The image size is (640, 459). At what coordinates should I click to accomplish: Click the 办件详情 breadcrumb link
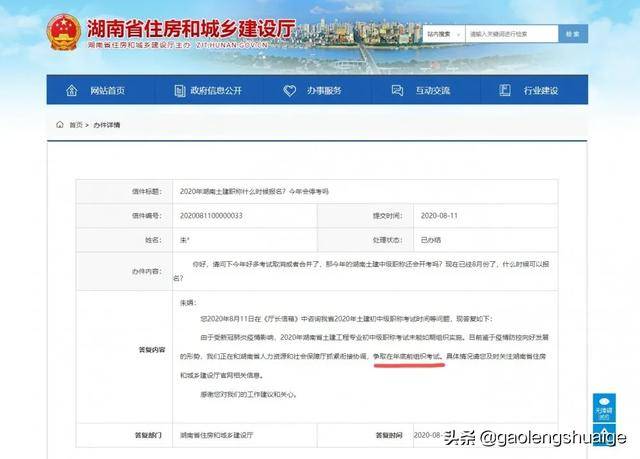(107, 125)
